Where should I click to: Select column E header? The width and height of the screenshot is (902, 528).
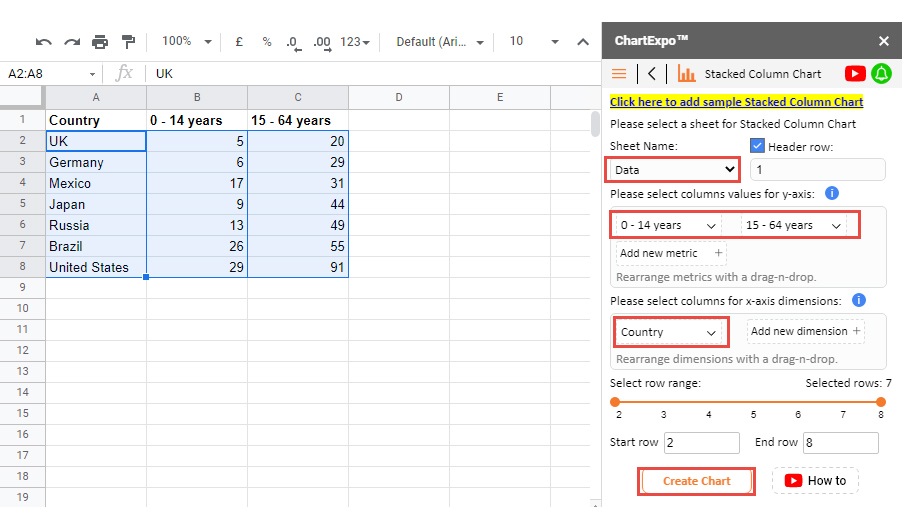tap(500, 97)
